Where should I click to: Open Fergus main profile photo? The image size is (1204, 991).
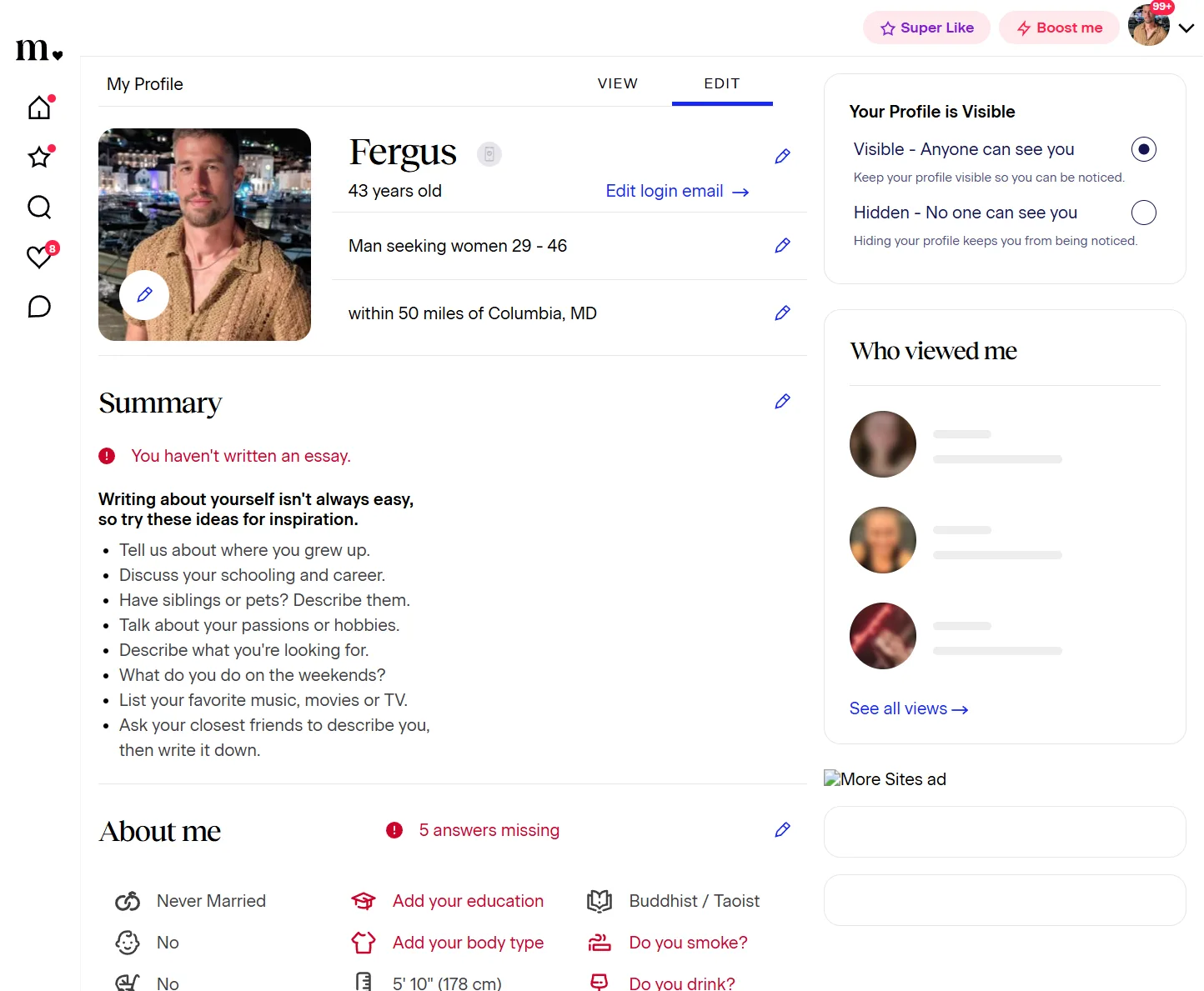(x=204, y=234)
